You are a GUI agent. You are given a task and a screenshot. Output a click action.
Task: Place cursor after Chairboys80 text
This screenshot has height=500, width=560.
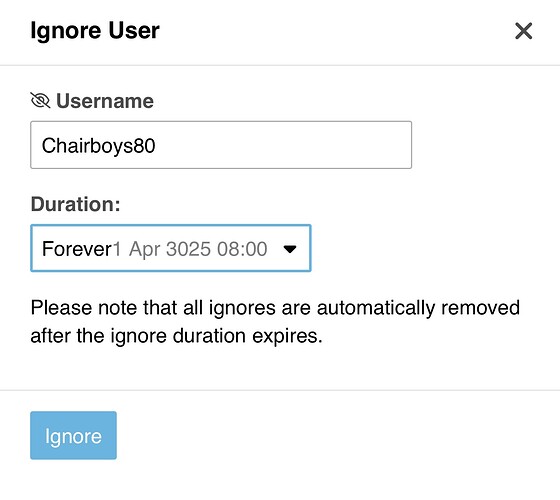(156, 146)
